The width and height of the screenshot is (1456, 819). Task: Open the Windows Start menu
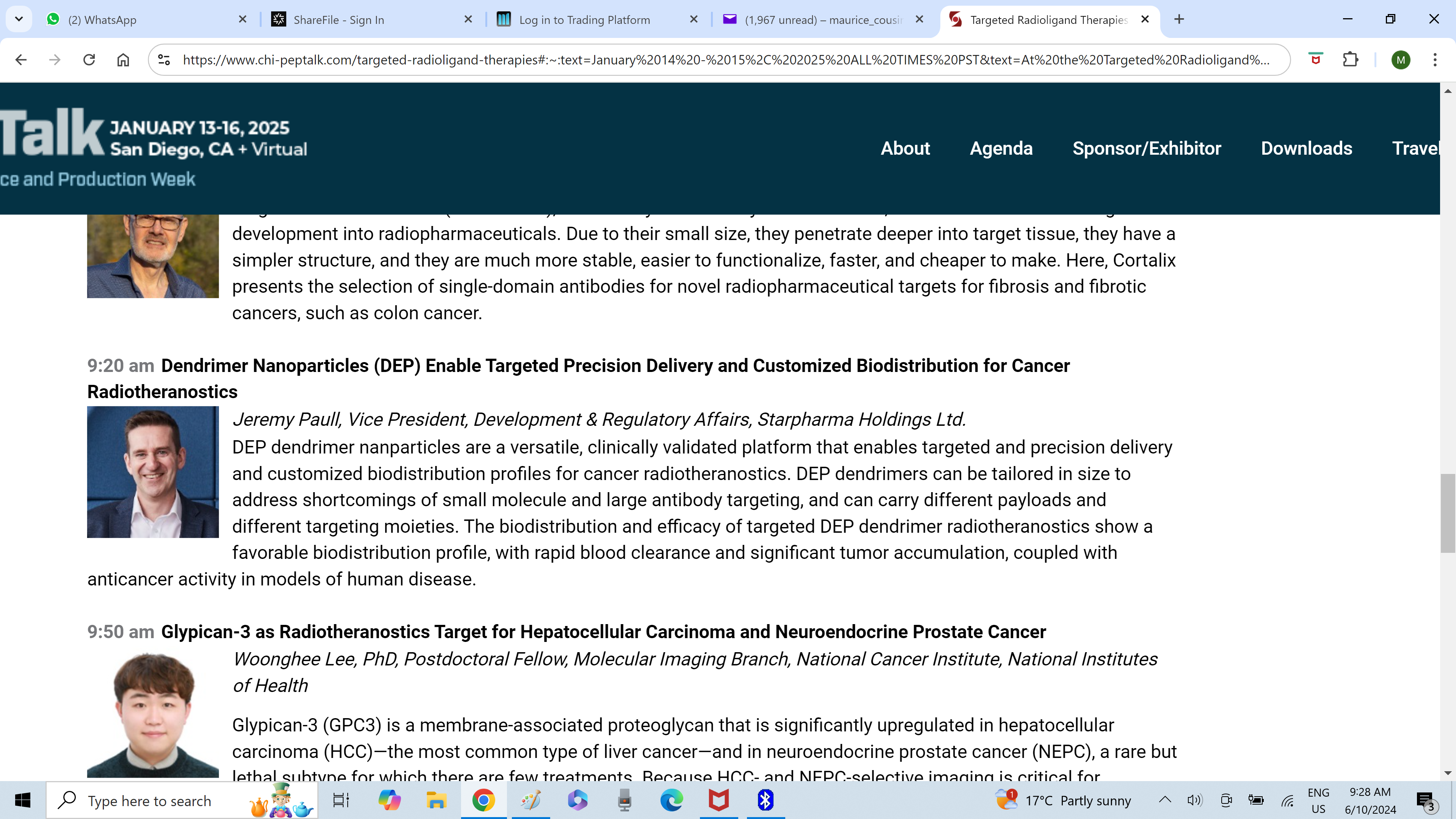[23, 800]
